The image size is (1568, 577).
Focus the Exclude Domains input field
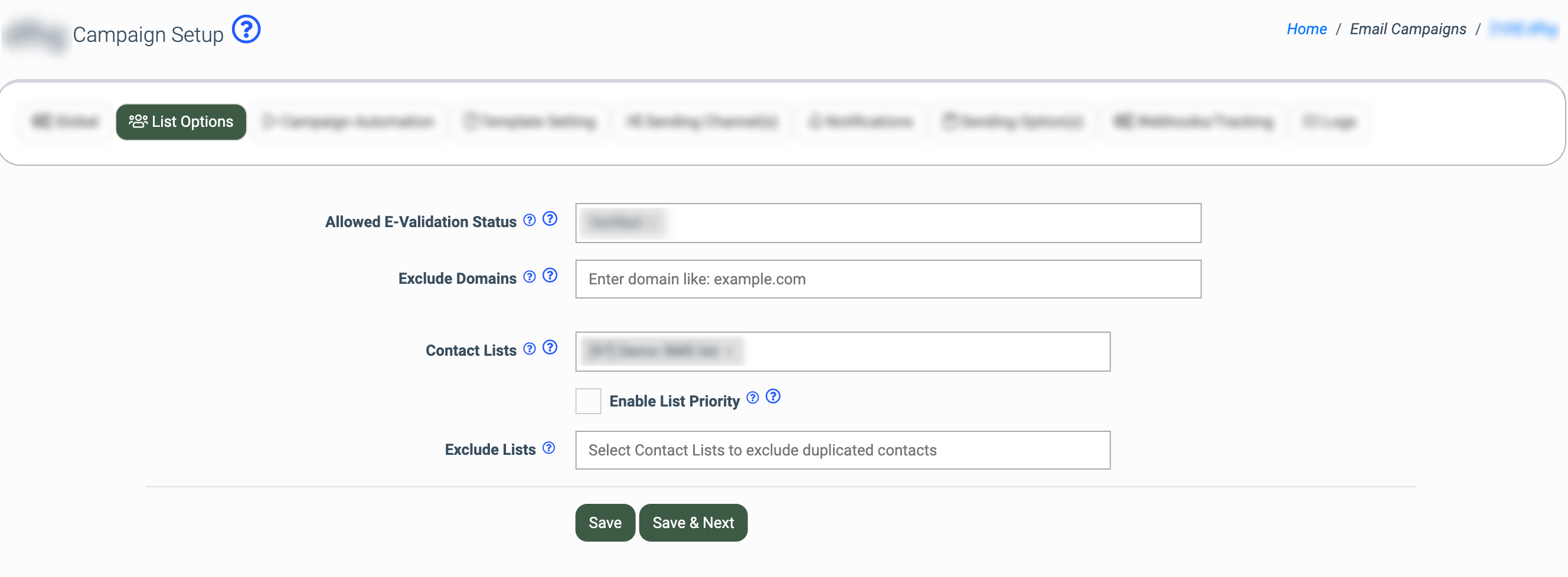(x=887, y=279)
